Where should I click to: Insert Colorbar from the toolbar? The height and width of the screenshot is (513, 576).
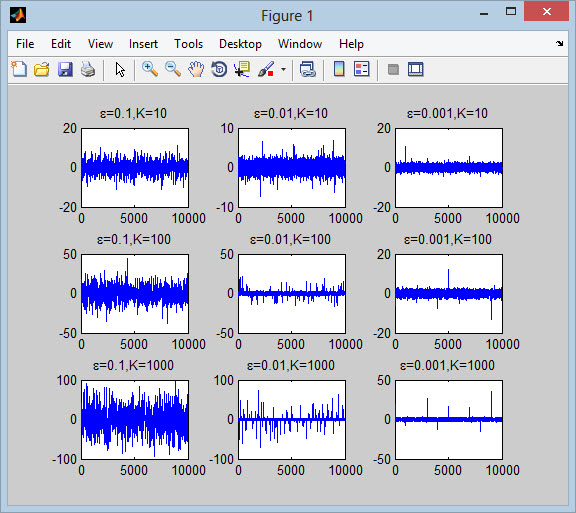pyautogui.click(x=339, y=69)
